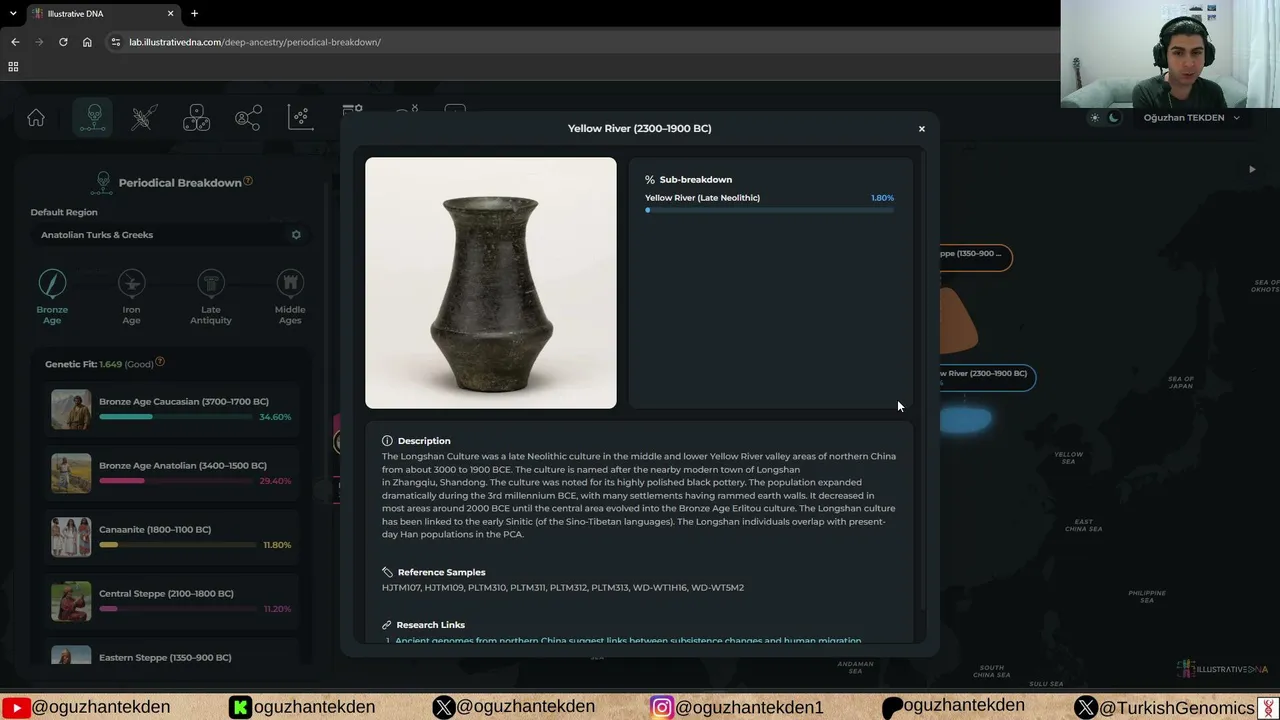Screen dimensions: 1280x720
Task: Click the reference samples list HJTM107, HJTM109
Action: pyautogui.click(x=563, y=588)
